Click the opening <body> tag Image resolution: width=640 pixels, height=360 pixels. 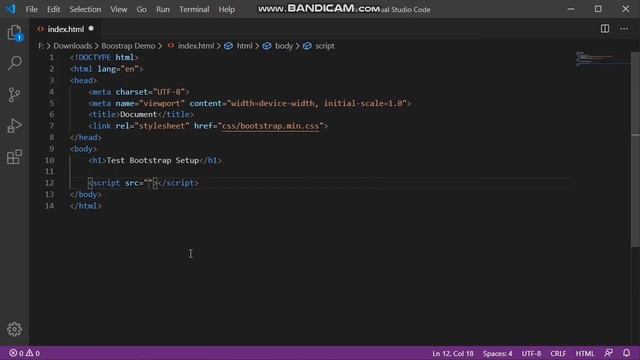(x=83, y=149)
